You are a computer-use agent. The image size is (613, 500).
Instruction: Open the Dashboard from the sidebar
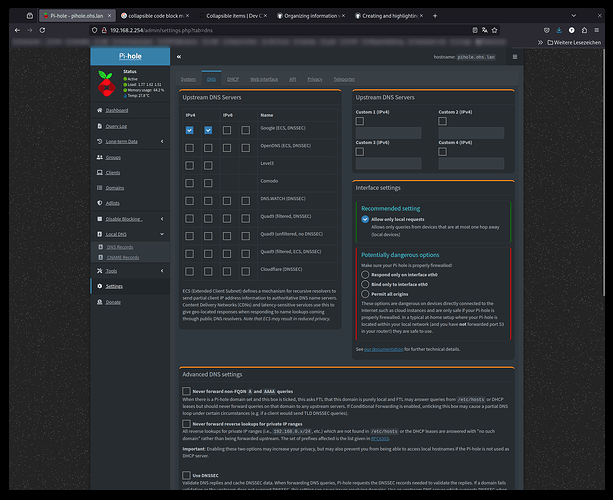point(117,110)
